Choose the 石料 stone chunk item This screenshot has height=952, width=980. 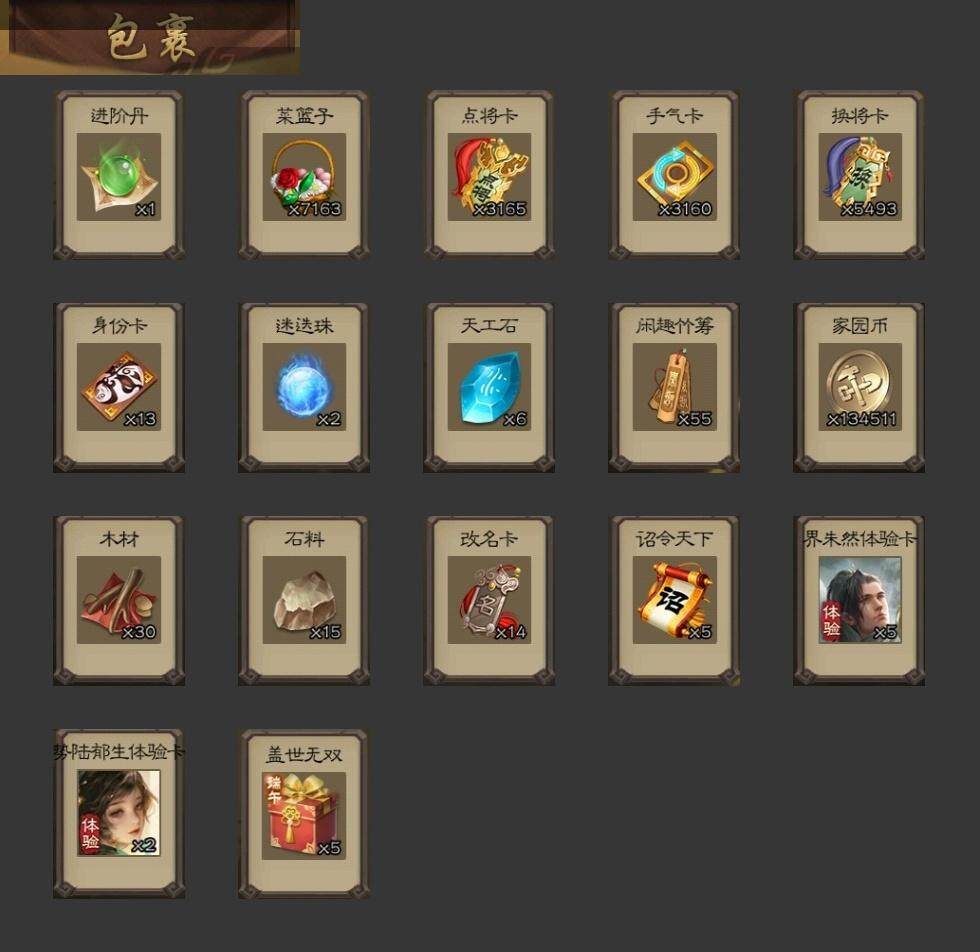click(x=304, y=600)
